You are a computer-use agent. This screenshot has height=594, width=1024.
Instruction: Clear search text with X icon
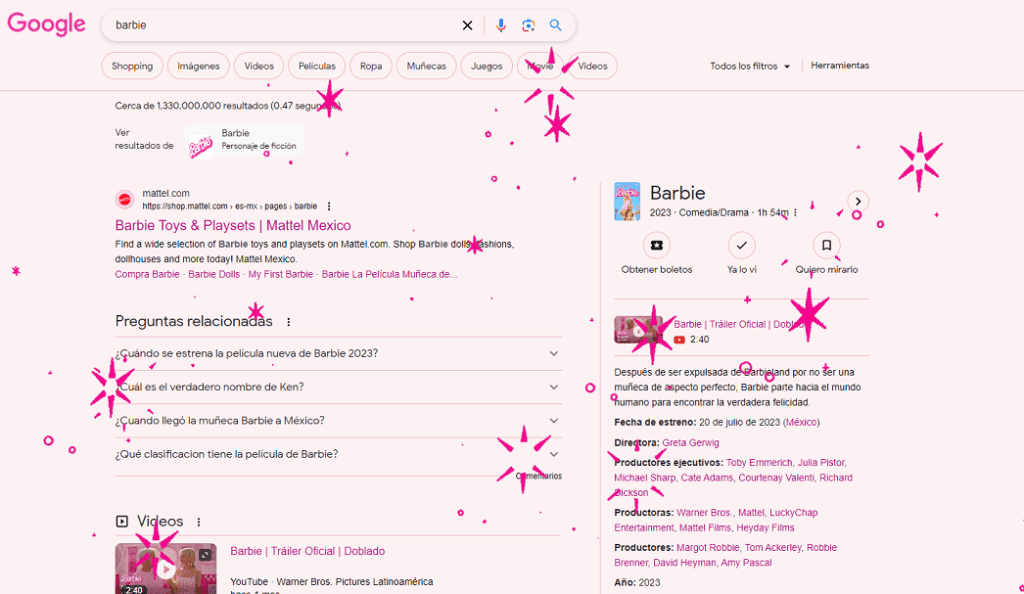coord(467,25)
